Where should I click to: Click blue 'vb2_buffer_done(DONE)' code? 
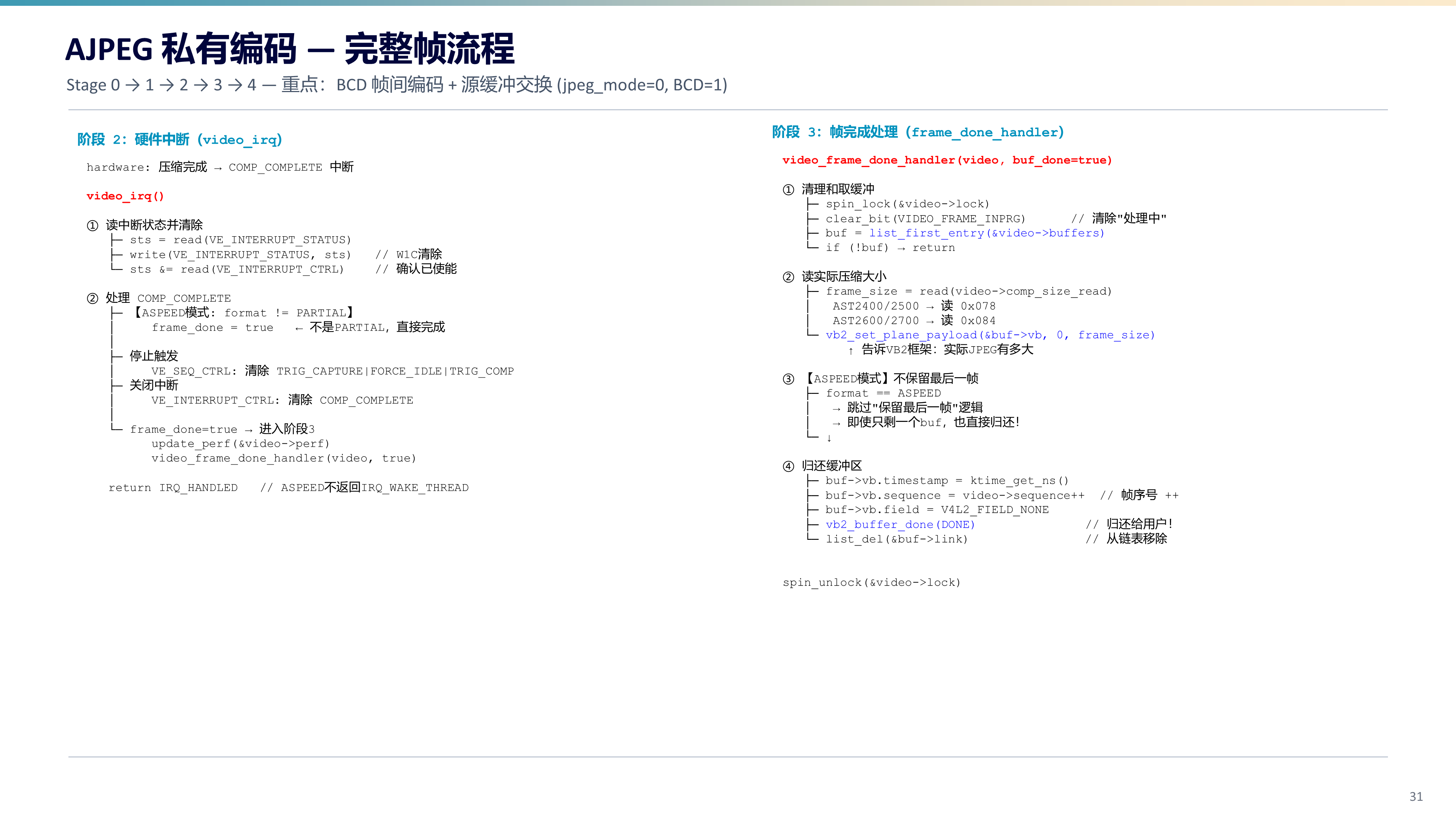tap(900, 525)
